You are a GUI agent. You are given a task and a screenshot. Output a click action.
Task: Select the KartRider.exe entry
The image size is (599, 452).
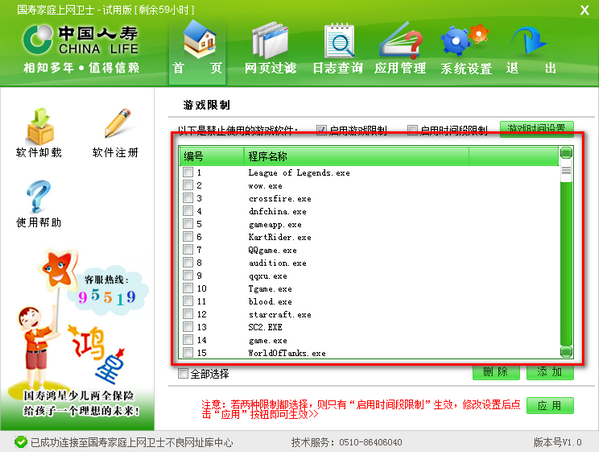click(x=280, y=237)
